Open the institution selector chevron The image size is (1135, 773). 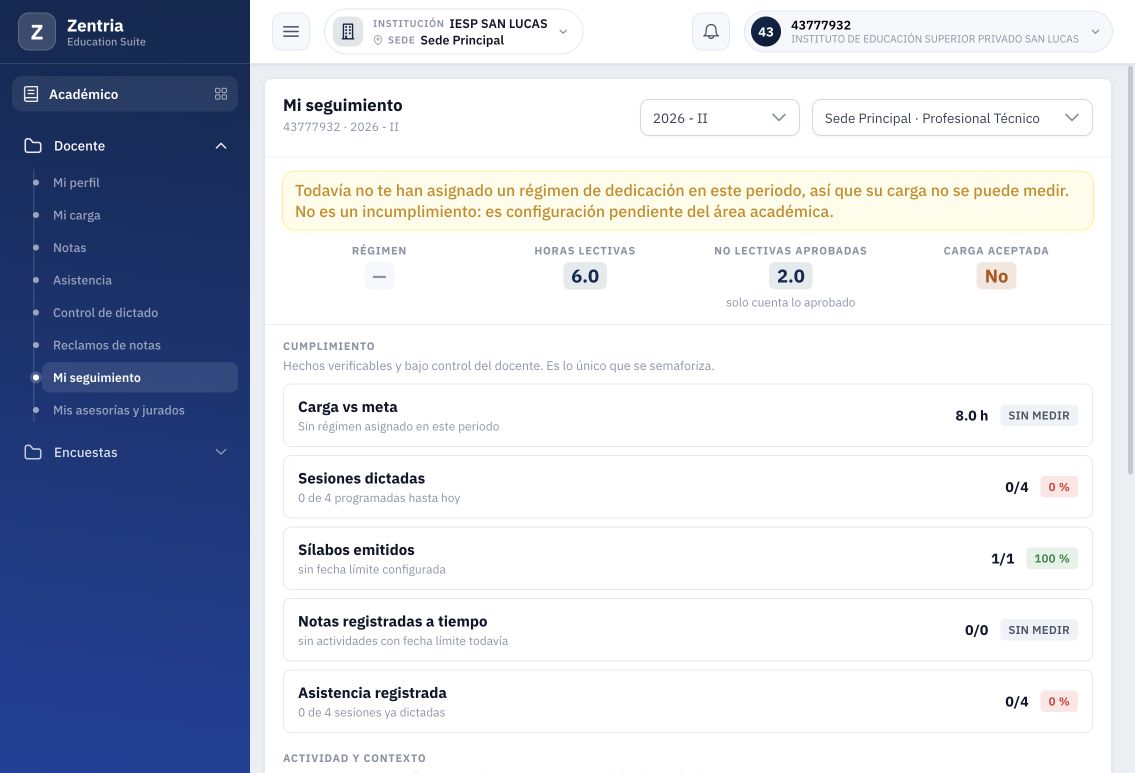point(562,32)
